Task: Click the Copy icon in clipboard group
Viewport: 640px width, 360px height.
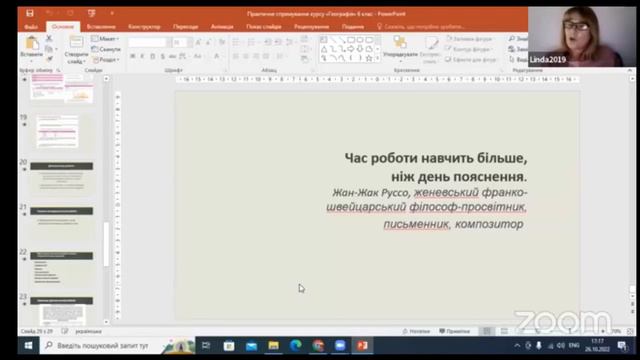Action: coord(49,49)
